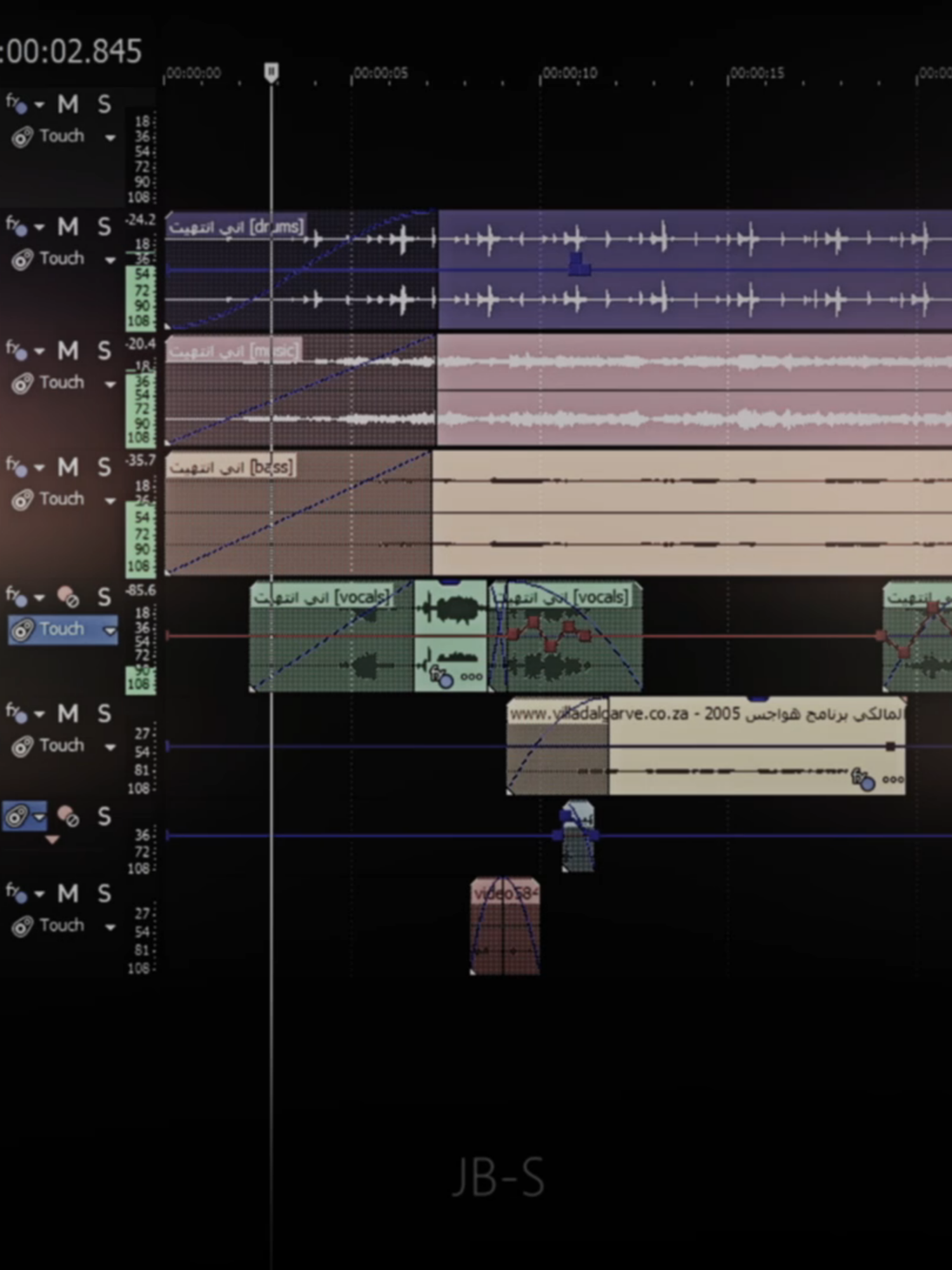Viewport: 952px width, 1270px height.
Task: Solo the music track
Action: pyautogui.click(x=104, y=351)
